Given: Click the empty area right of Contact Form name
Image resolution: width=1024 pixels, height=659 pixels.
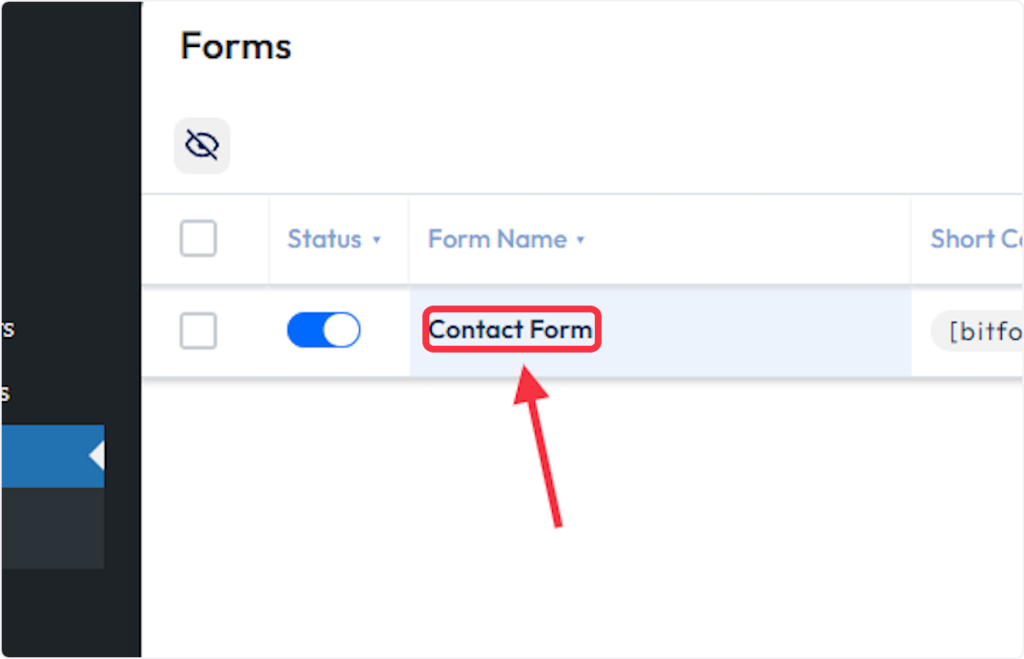Looking at the screenshot, I should click(750, 331).
